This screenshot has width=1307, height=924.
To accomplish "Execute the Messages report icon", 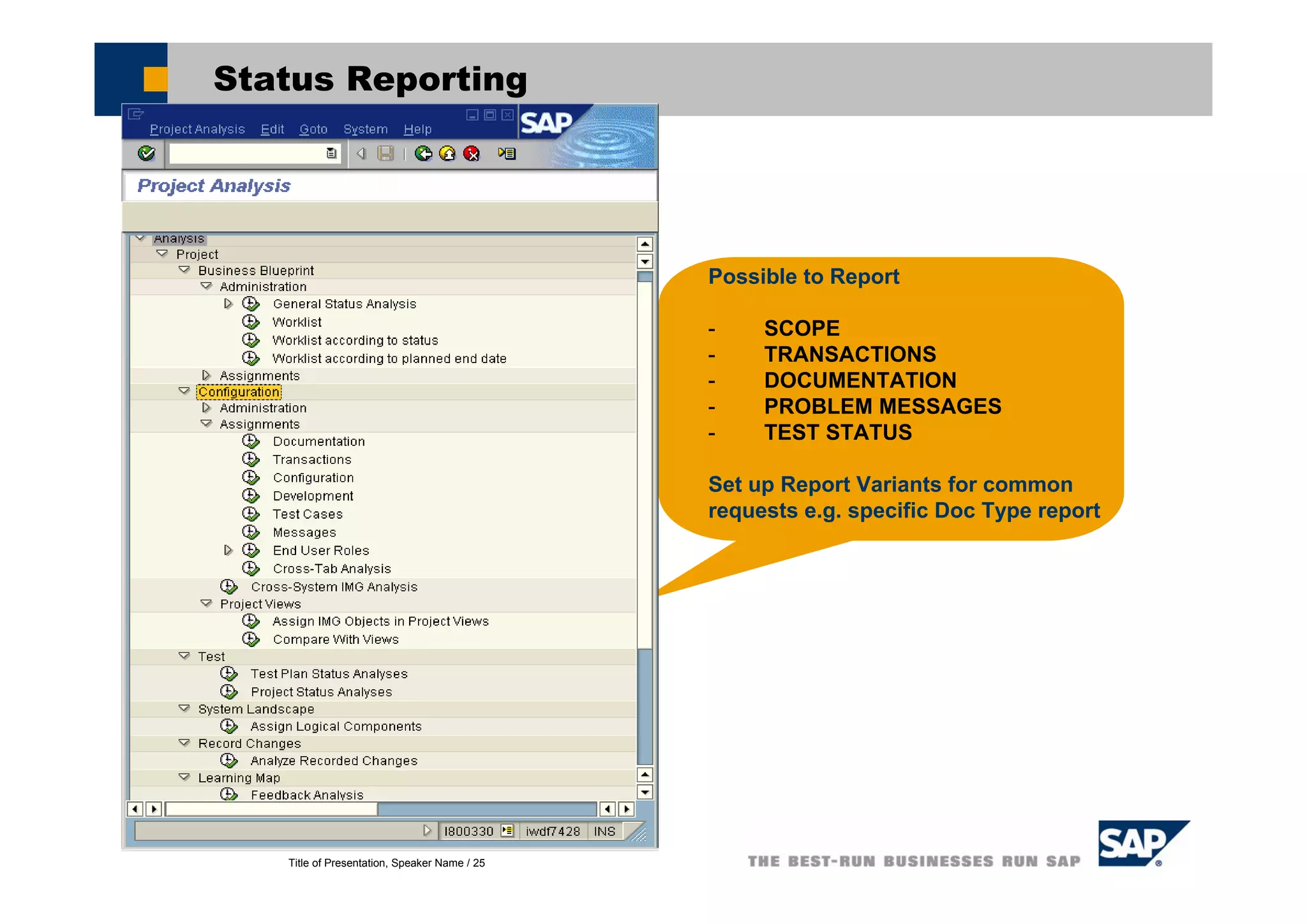I will pos(251,532).
